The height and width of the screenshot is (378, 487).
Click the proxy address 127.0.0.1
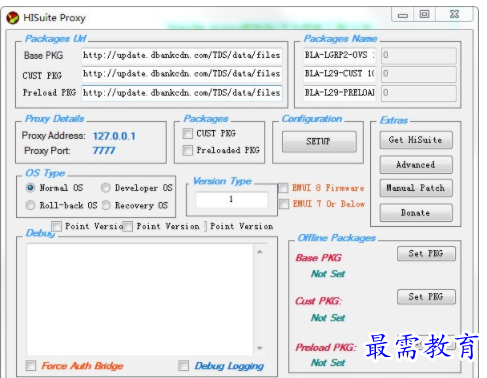pos(114,136)
